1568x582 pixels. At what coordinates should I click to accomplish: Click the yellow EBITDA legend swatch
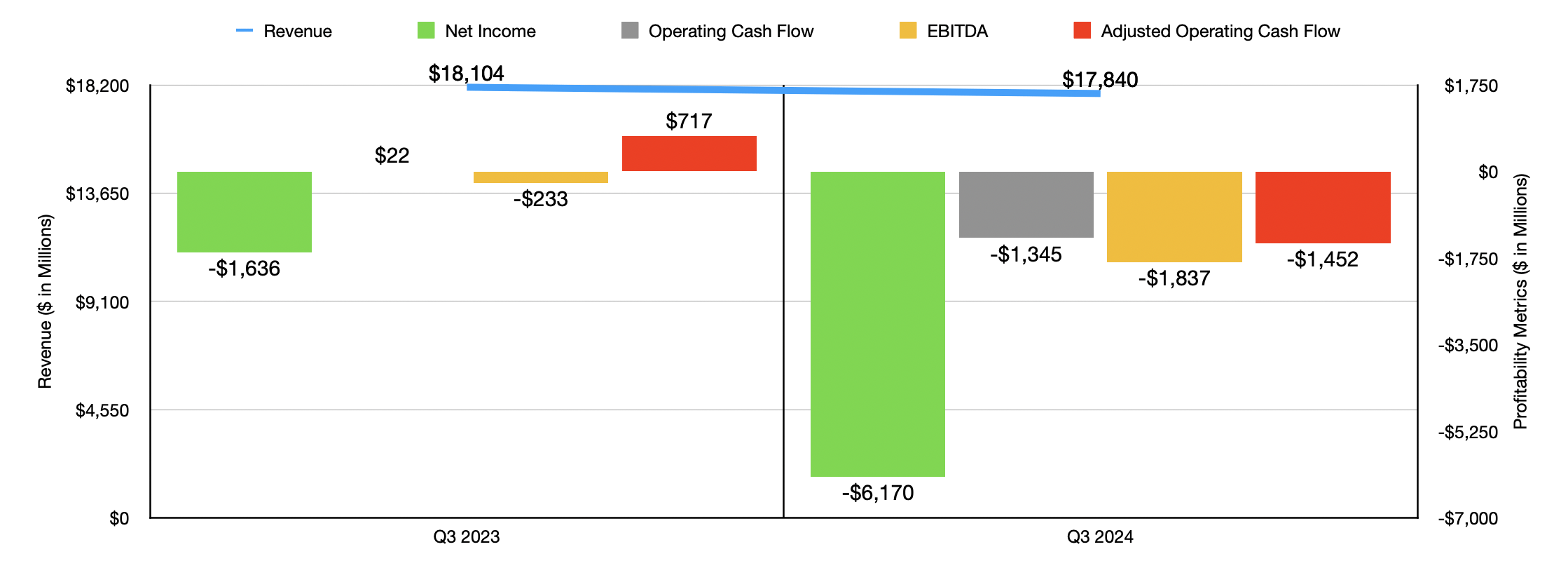908,30
